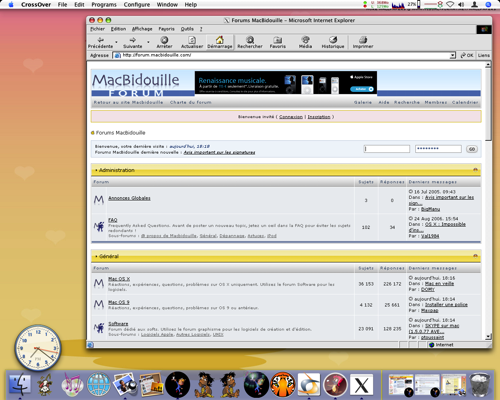Open the Galerie link
Screen dimensions: 500x400
pyautogui.click(x=363, y=102)
